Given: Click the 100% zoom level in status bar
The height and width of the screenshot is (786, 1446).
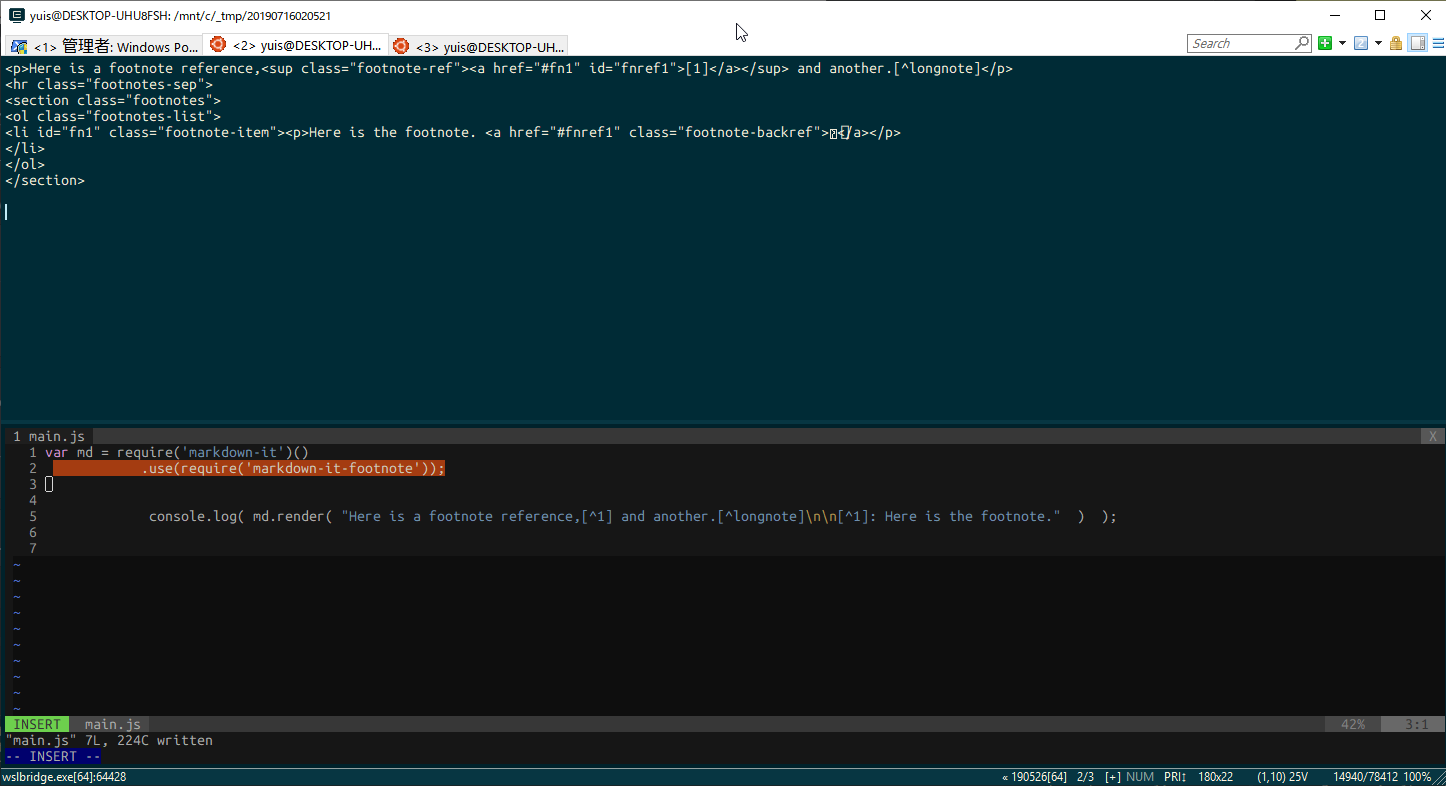Looking at the screenshot, I should pyautogui.click(x=1418, y=777).
